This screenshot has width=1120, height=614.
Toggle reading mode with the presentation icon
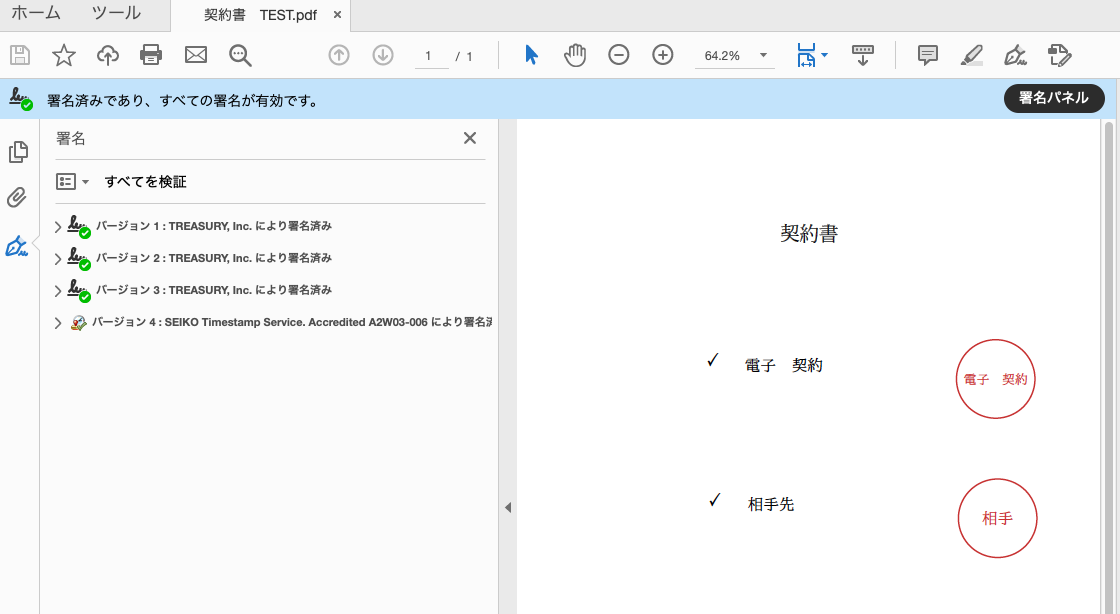coord(863,55)
